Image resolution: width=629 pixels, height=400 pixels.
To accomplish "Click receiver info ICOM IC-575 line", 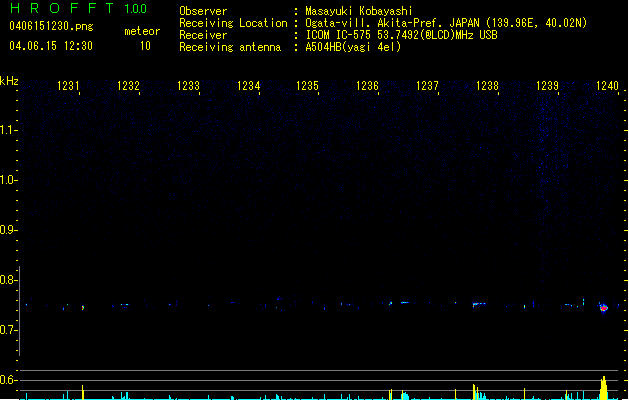I will (x=402, y=35).
